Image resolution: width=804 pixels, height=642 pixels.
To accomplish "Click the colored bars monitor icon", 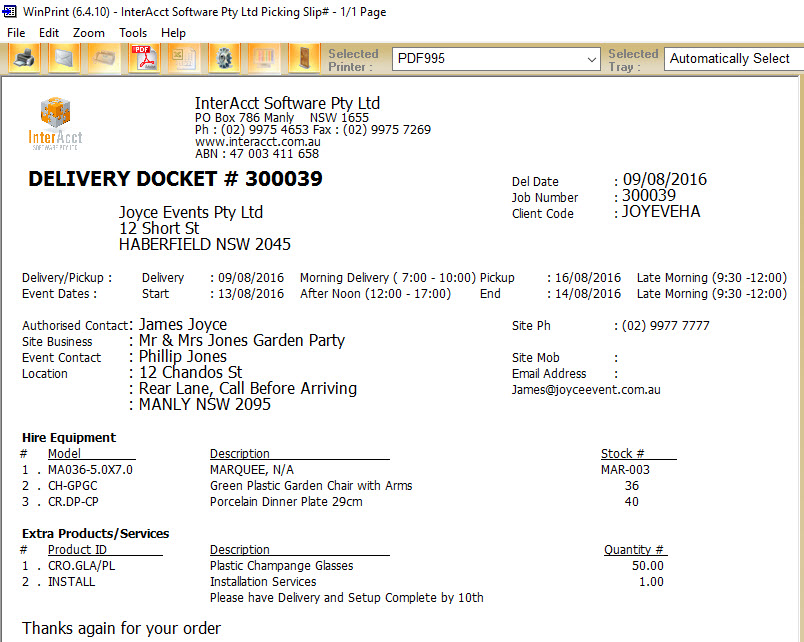I will click(264, 58).
